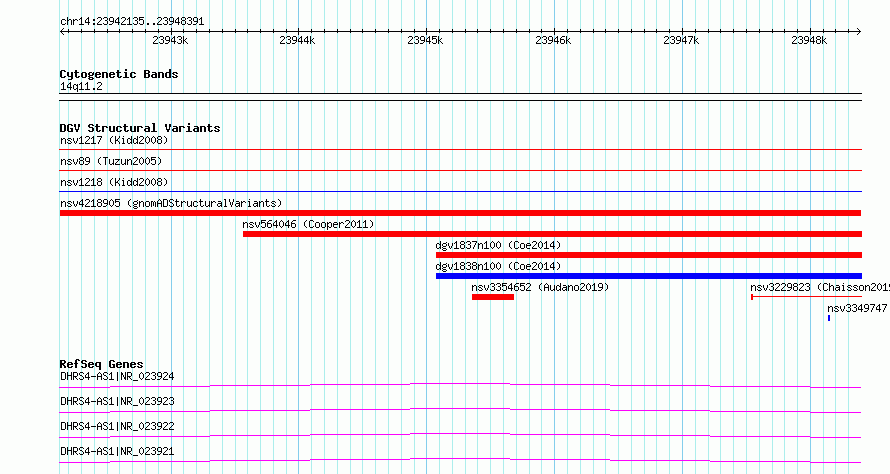Click the left arrow of the ruler
890x474 pixels.
point(63,32)
